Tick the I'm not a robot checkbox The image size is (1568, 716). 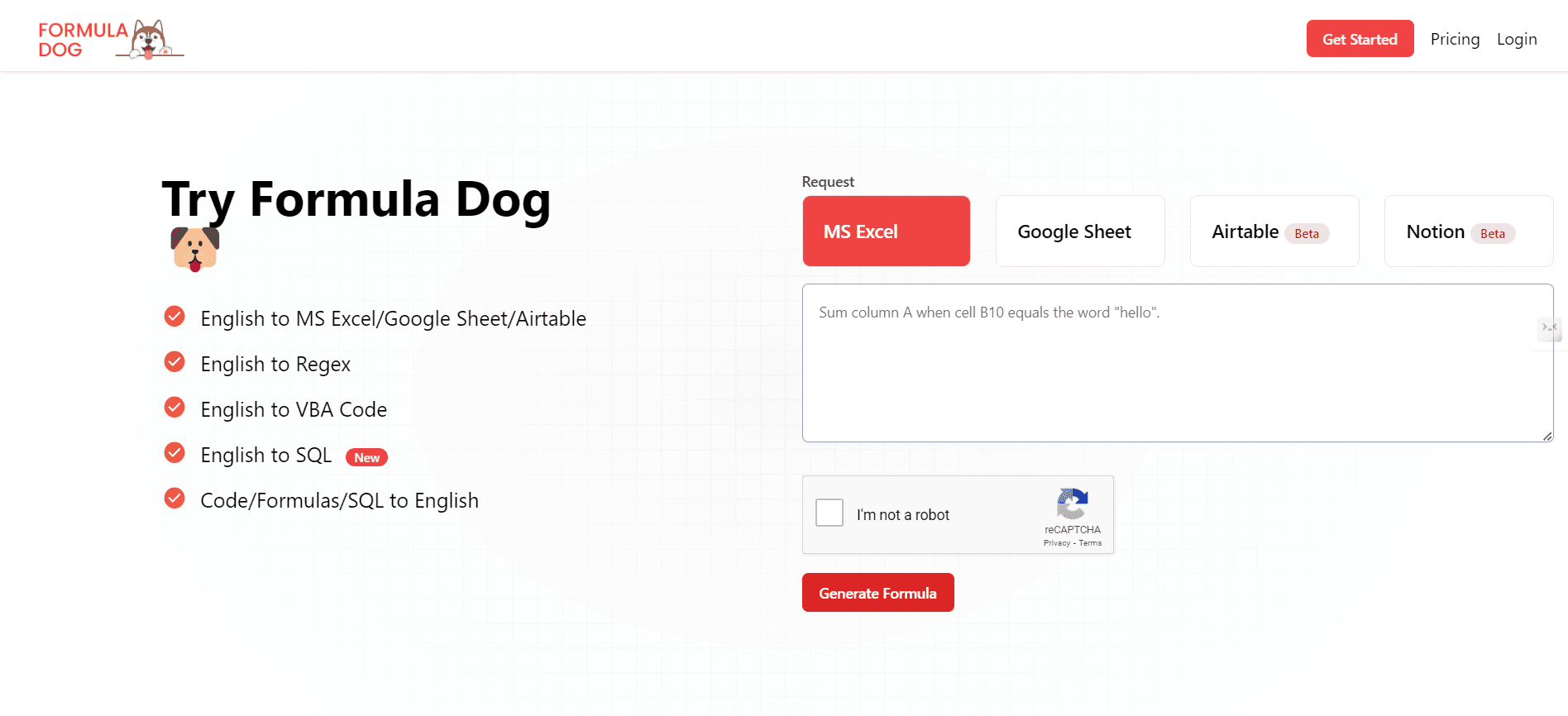coord(829,513)
